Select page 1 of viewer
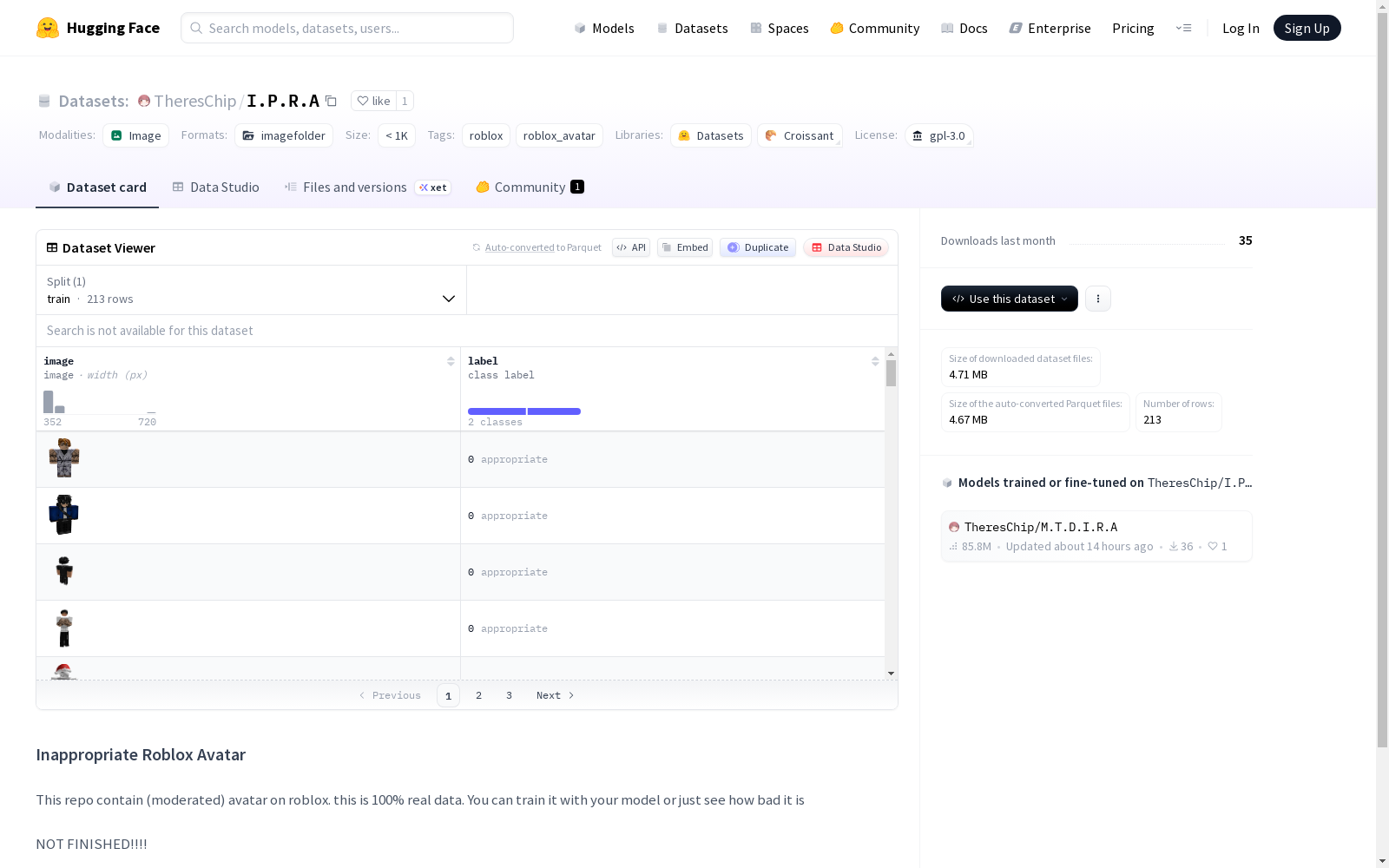Viewport: 1389px width, 868px height. pyautogui.click(x=448, y=695)
